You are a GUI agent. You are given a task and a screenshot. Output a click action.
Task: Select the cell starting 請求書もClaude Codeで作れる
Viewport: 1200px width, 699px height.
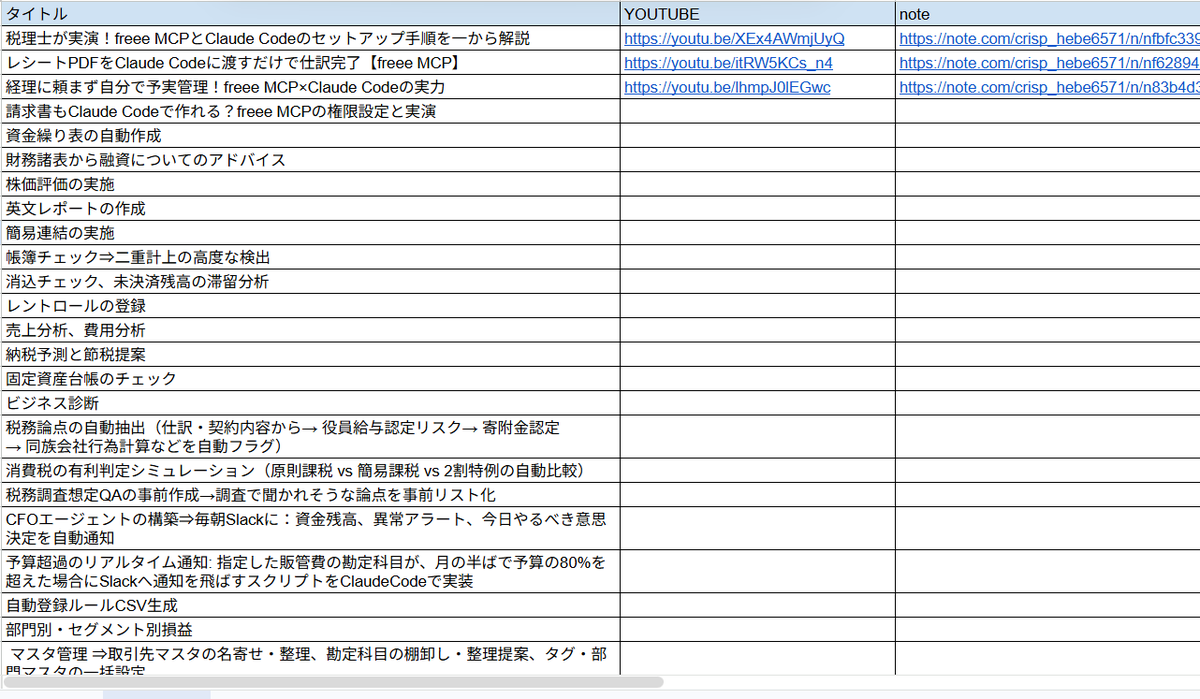coord(310,111)
